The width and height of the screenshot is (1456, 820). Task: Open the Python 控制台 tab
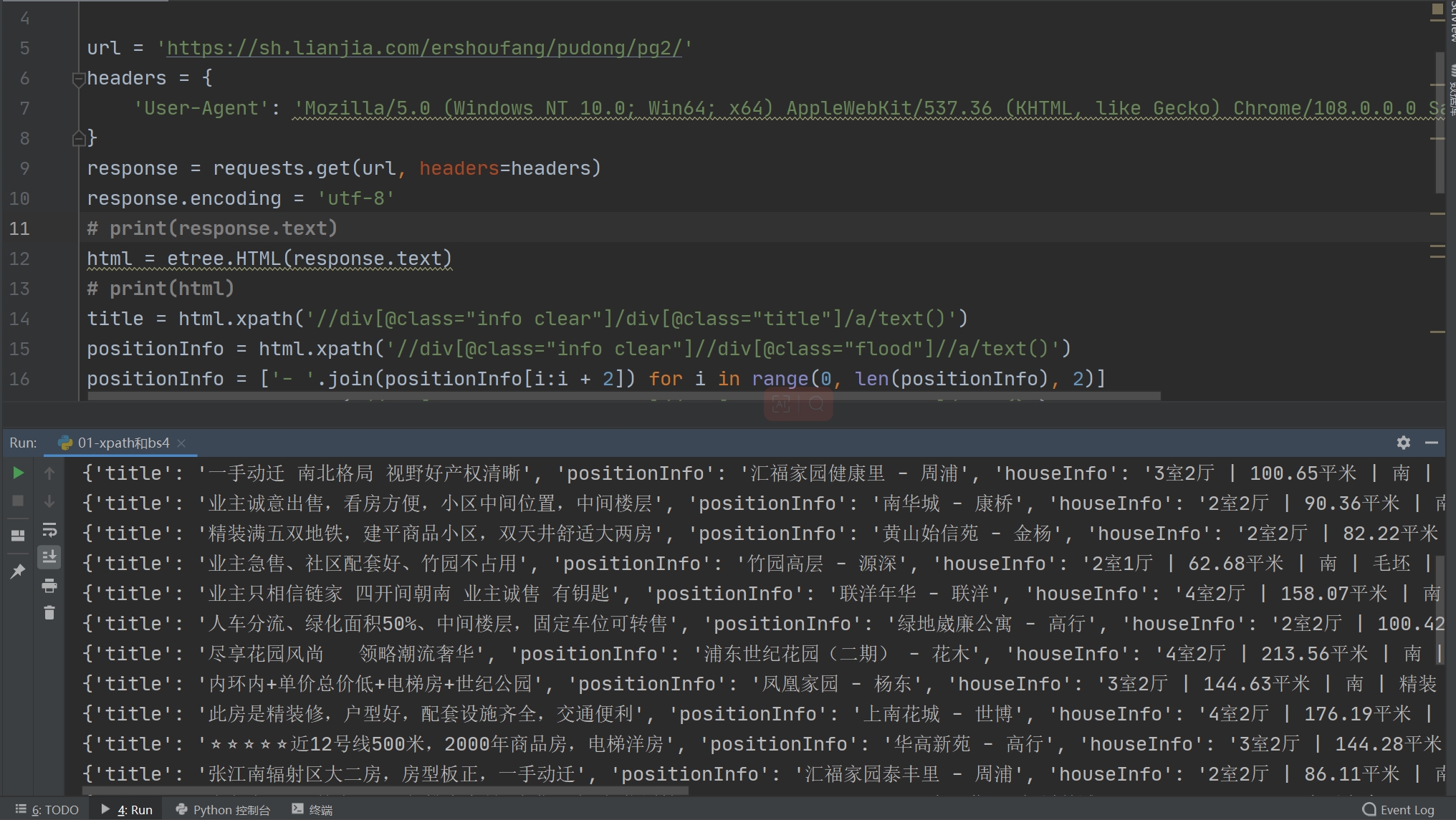(223, 809)
